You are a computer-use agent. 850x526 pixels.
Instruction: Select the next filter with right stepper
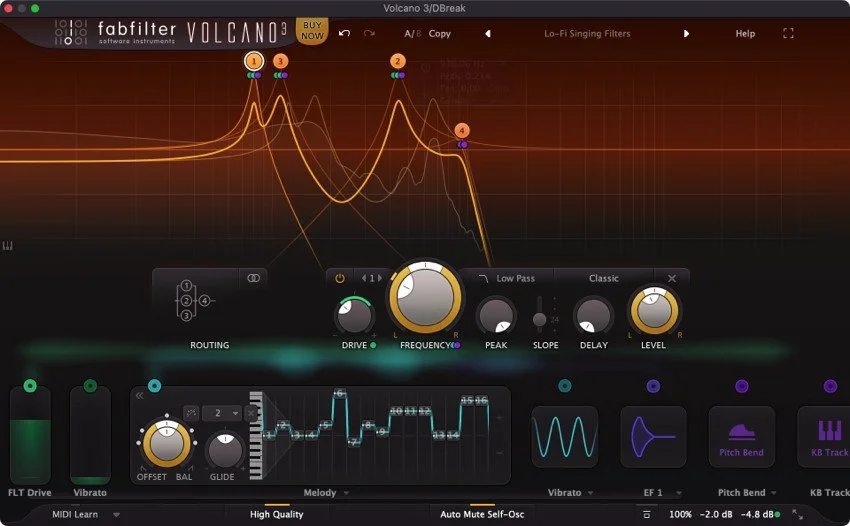[380, 278]
